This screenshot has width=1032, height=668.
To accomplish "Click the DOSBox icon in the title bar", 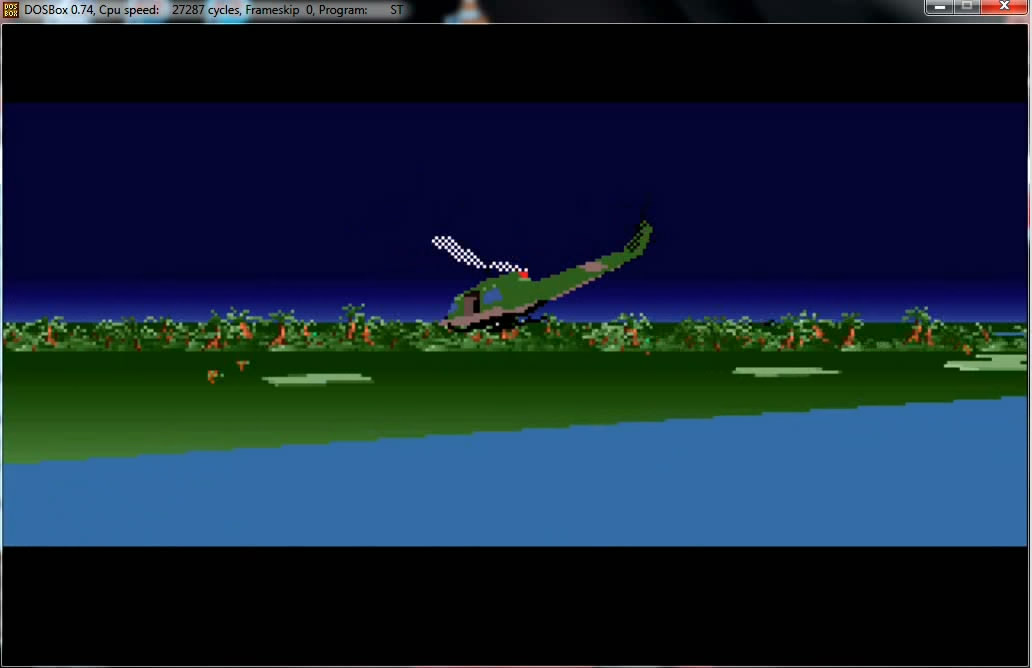I will point(11,10).
